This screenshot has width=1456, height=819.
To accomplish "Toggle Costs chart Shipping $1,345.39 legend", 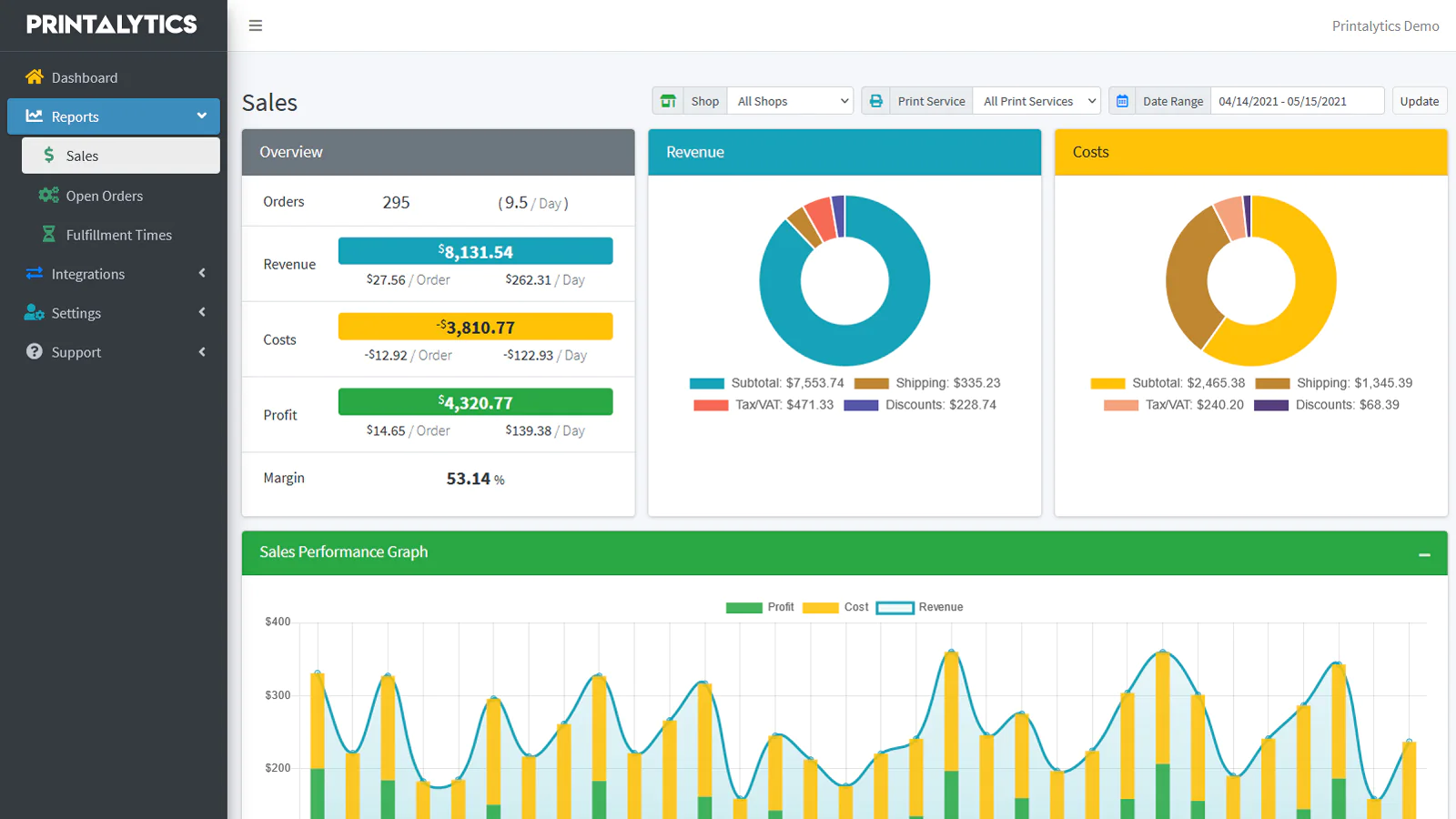I will click(x=1334, y=383).
